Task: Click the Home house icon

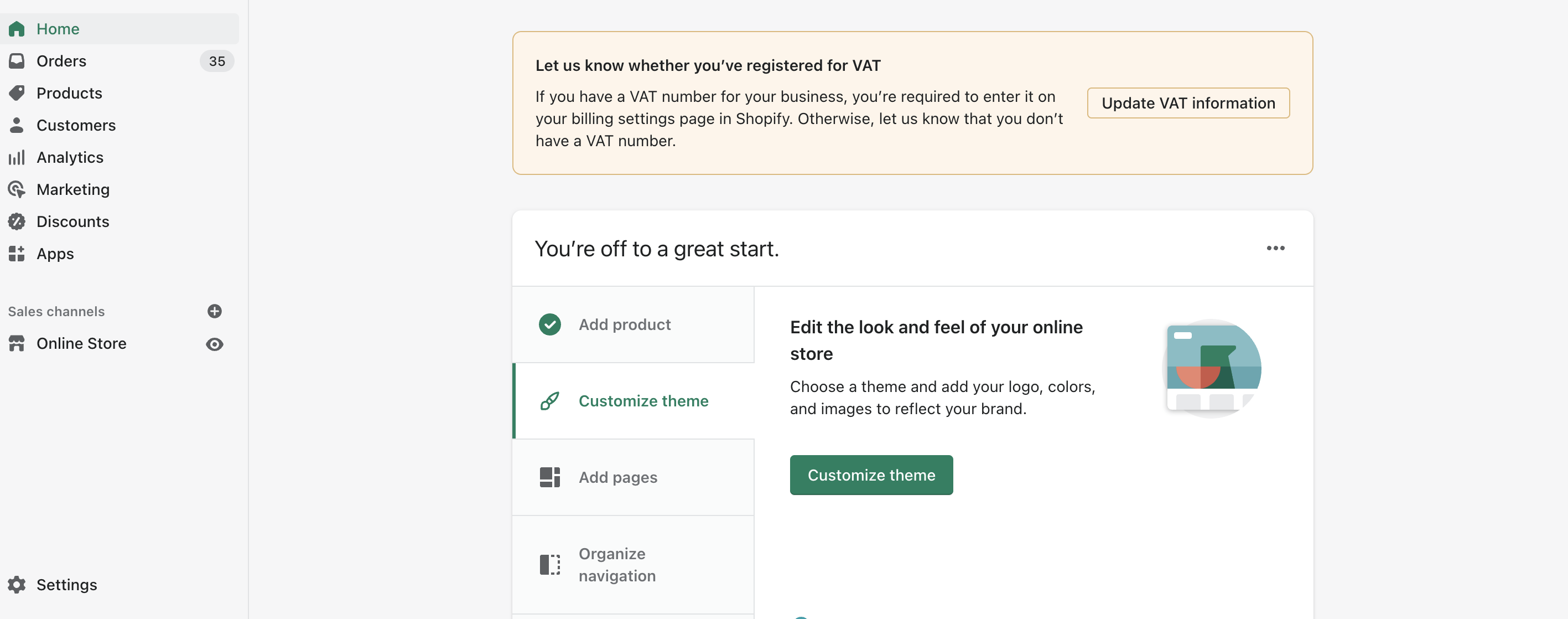Action: [17, 29]
